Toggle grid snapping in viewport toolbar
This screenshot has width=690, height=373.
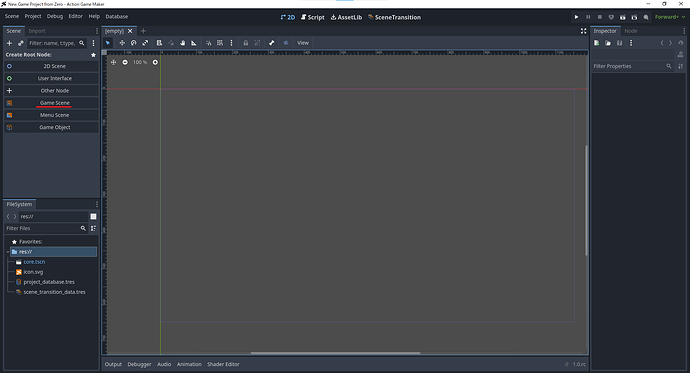pyautogui.click(x=220, y=43)
